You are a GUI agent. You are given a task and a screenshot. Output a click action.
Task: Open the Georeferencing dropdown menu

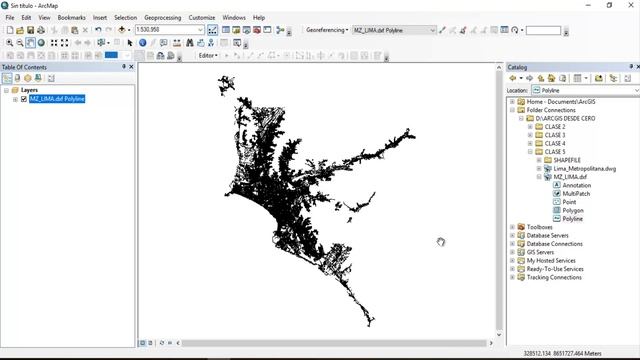[327, 30]
